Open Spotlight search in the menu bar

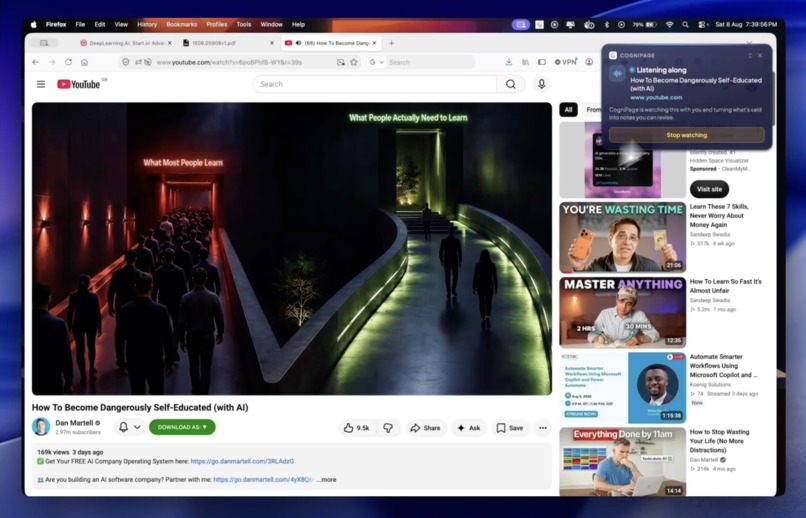pyautogui.click(x=685, y=24)
